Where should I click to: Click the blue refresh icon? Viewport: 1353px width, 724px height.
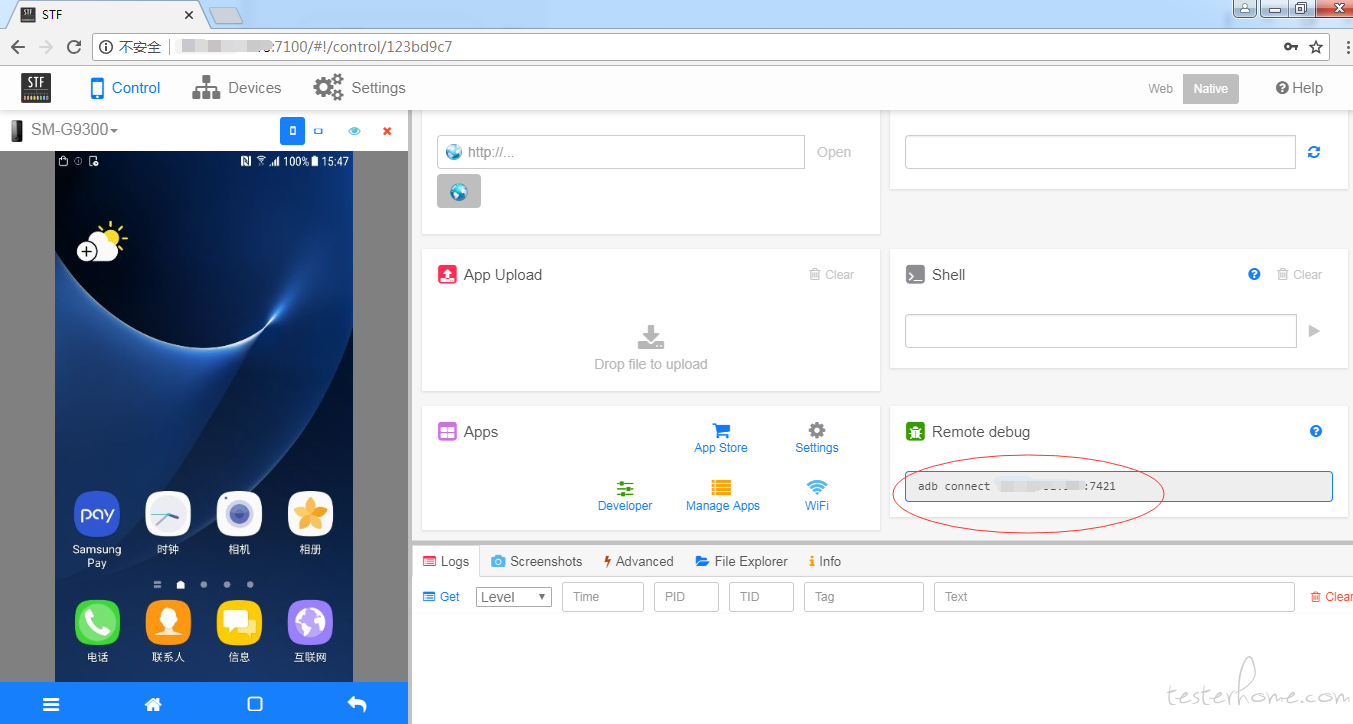pyautogui.click(x=1314, y=152)
